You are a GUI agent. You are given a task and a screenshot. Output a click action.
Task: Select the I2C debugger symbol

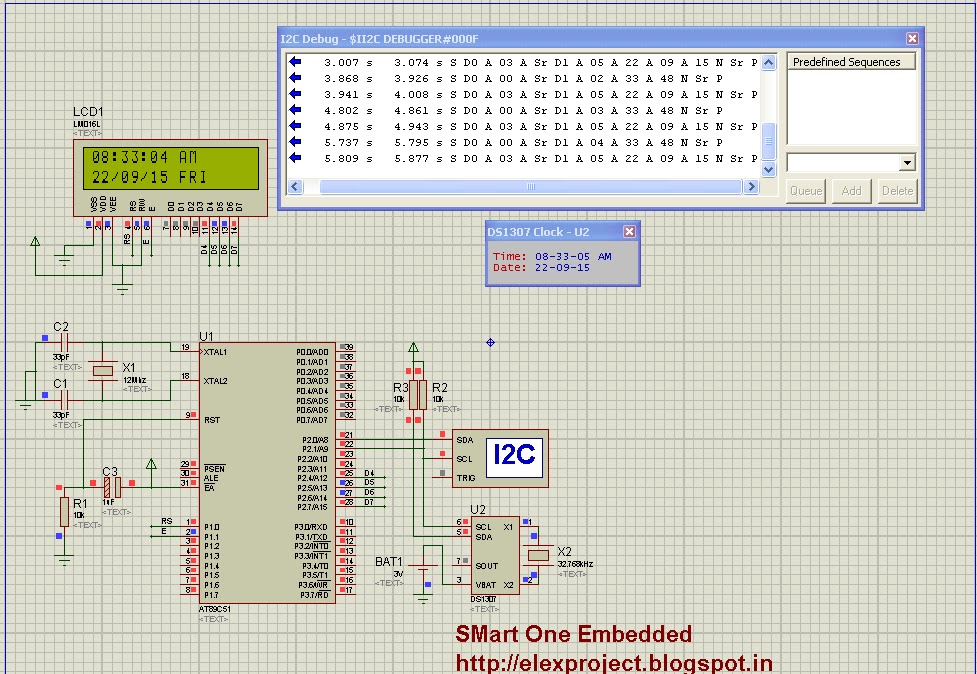tap(499, 456)
